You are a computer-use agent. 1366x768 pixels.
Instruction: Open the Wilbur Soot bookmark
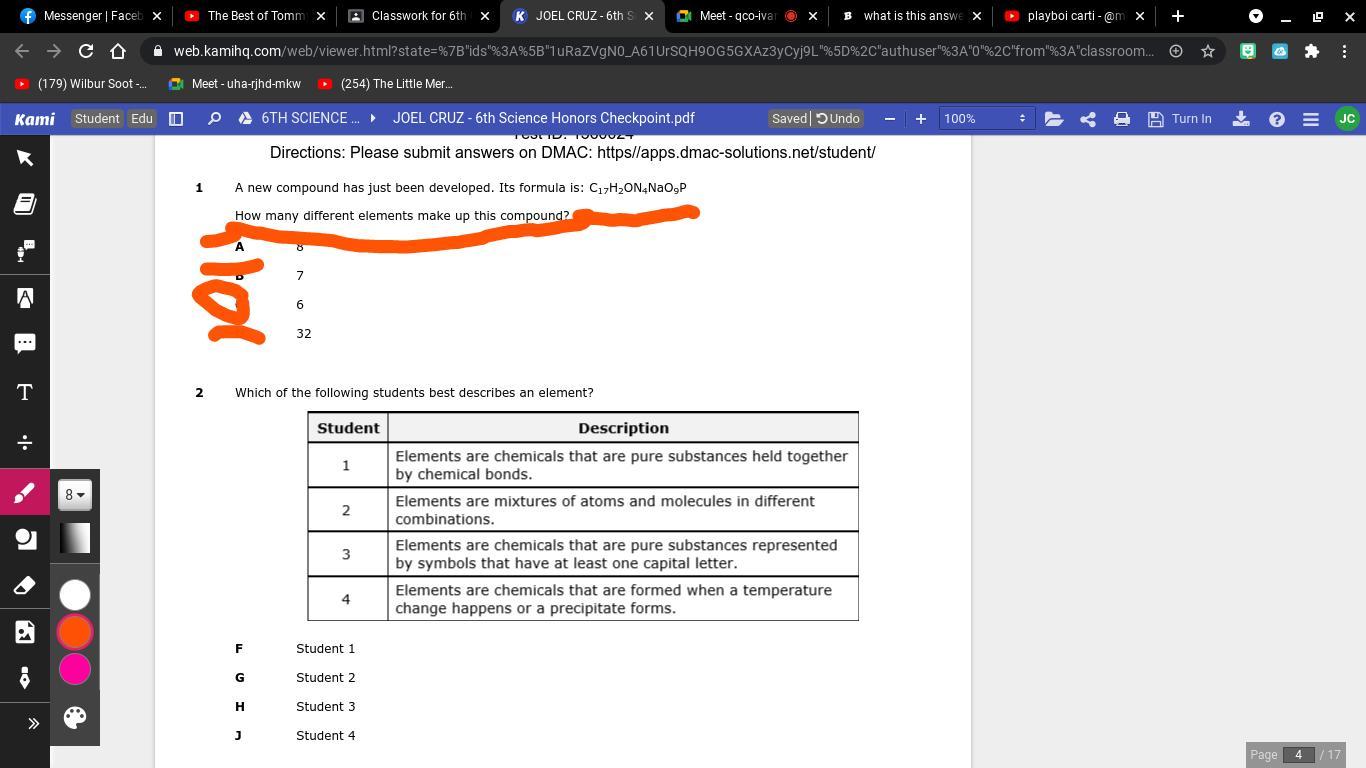[x=80, y=84]
